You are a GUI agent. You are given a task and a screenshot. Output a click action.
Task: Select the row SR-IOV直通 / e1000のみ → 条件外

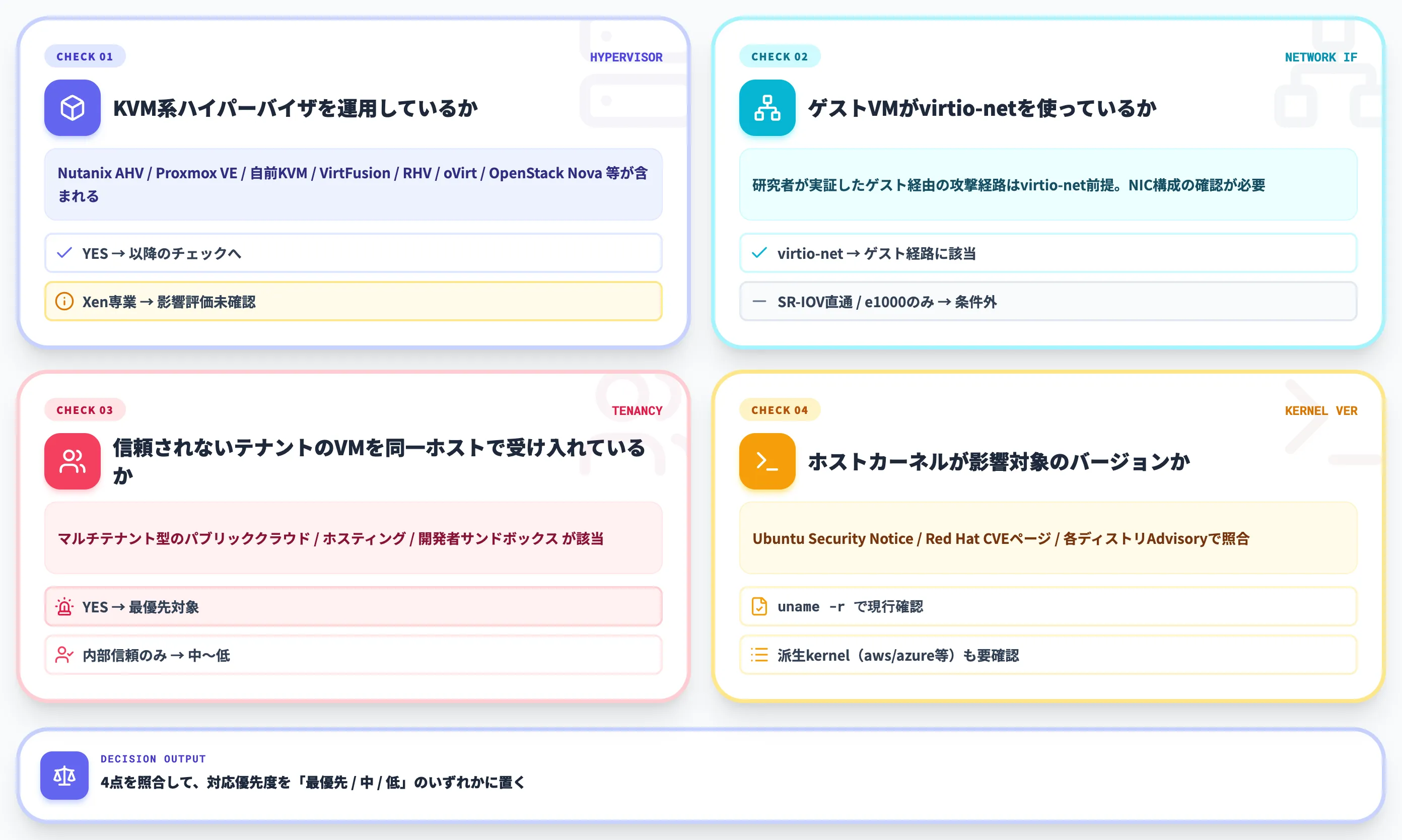click(x=1048, y=301)
